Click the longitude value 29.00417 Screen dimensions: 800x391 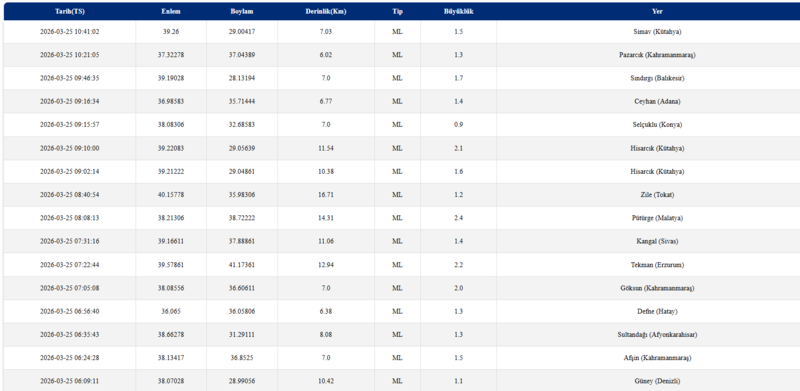pos(242,32)
